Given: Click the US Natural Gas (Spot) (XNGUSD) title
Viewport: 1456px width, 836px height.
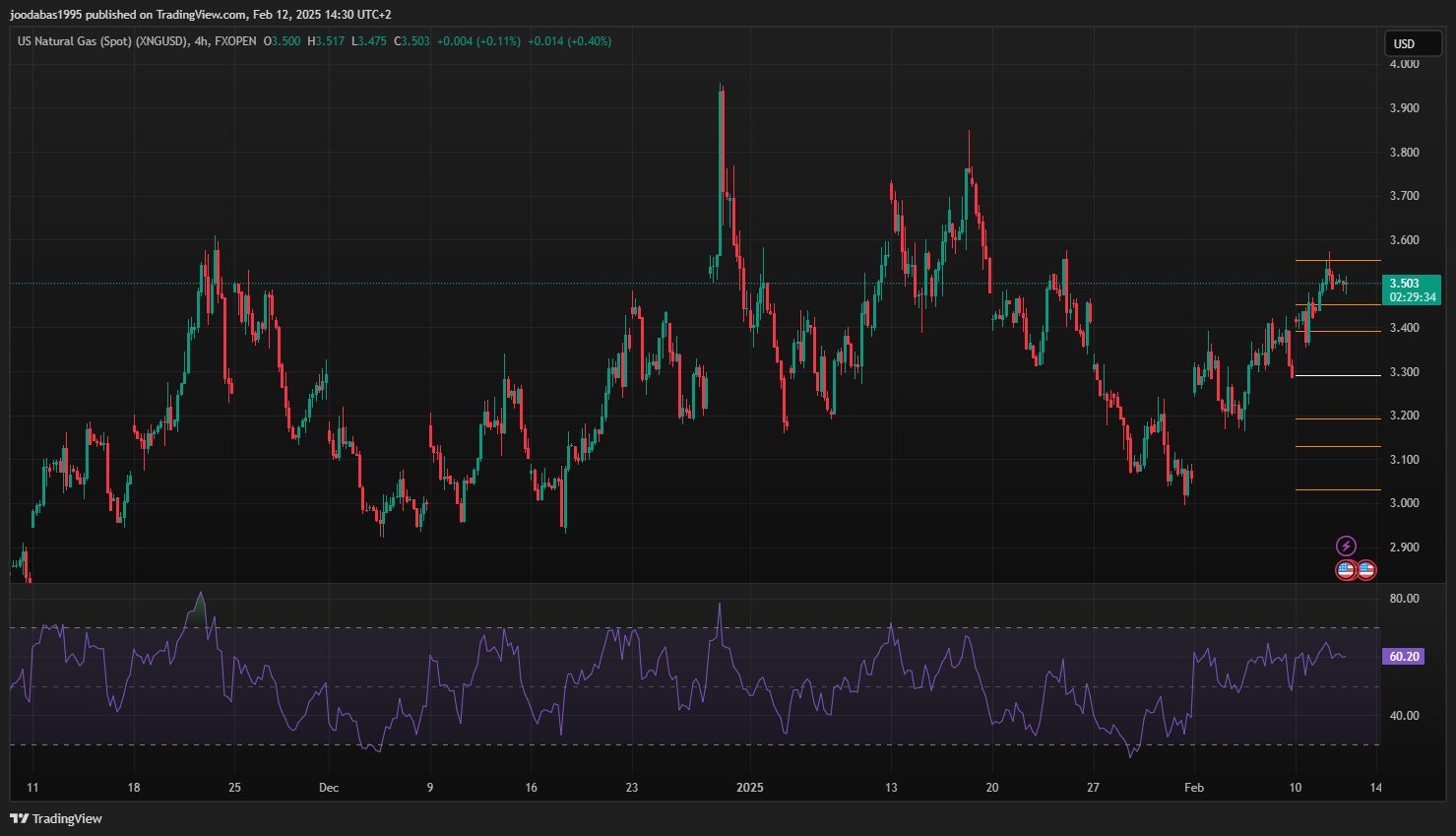Looking at the screenshot, I should coord(102,41).
